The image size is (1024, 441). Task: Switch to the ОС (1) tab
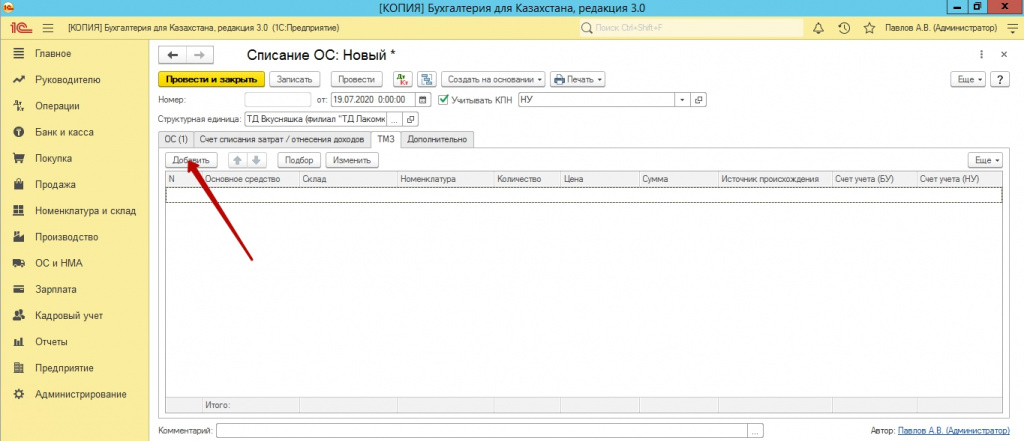pos(176,139)
